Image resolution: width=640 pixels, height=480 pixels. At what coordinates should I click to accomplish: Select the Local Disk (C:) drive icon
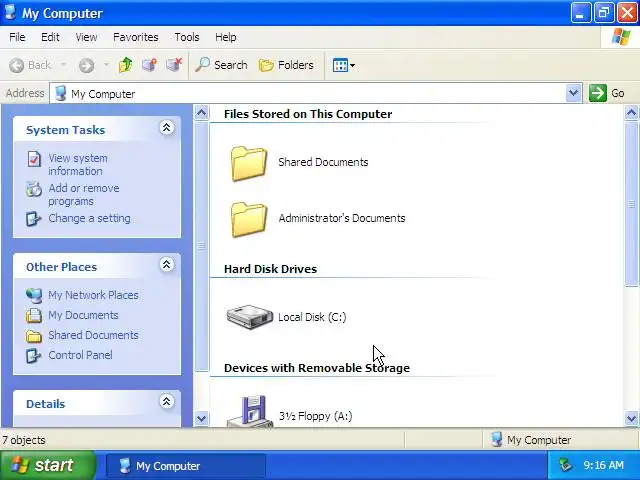pyautogui.click(x=250, y=317)
